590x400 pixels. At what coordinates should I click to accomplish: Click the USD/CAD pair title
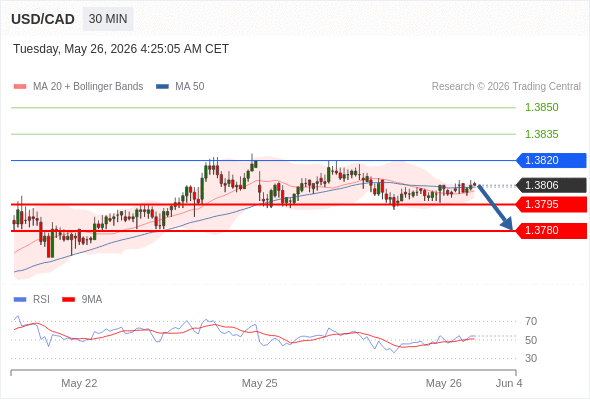(43, 19)
